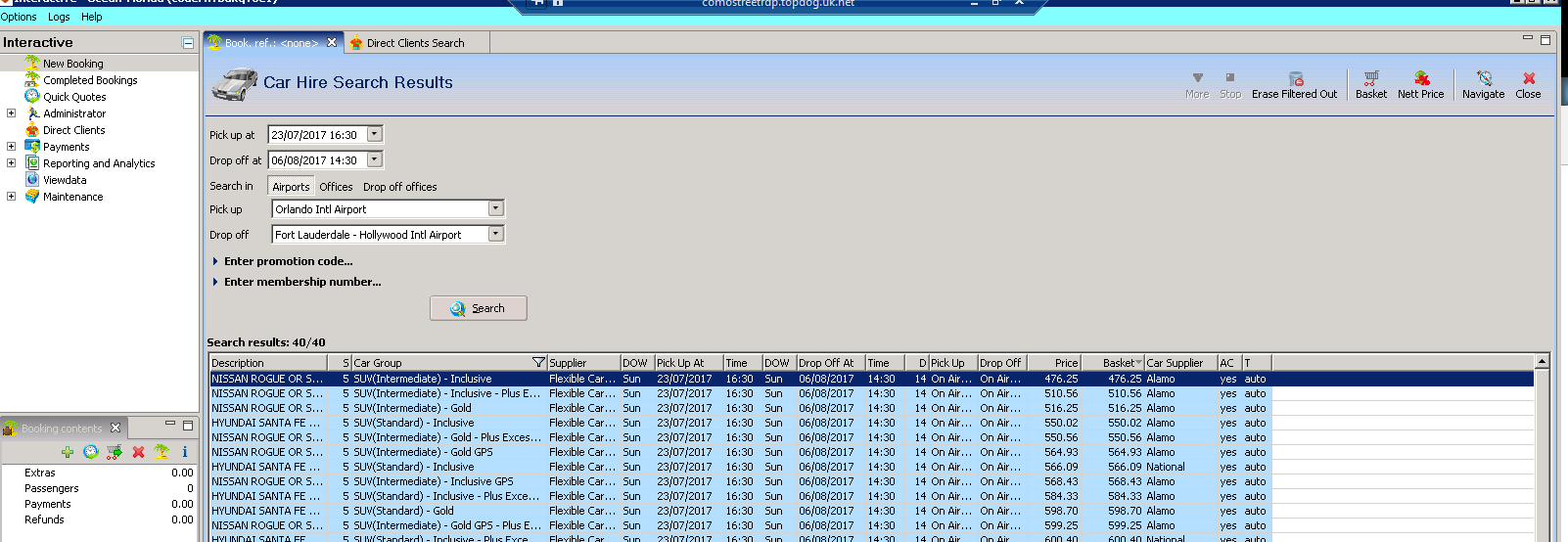Open the Drop off at date dropdown
The width and height of the screenshot is (1568, 542).
pos(374,159)
